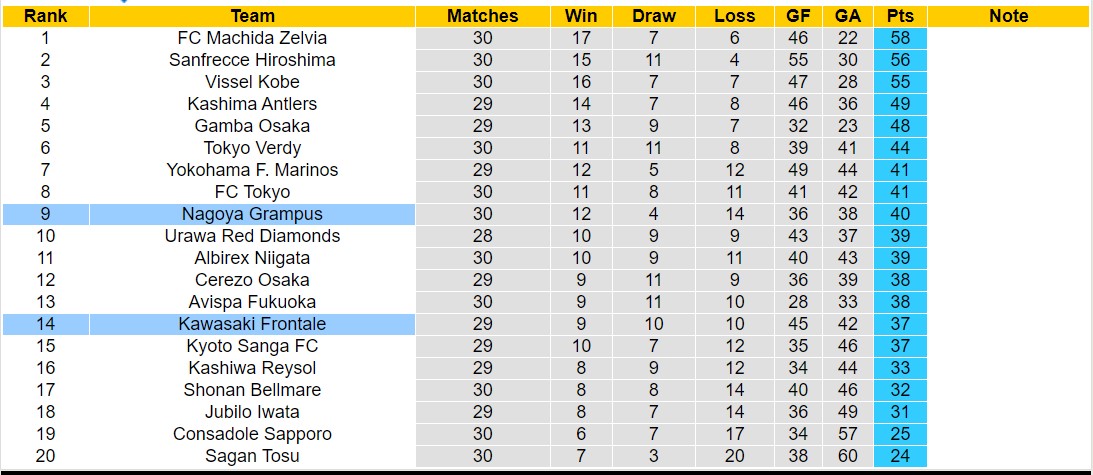Select FC Machida Zelvia in the table
1093x475 pixels.
(x=252, y=38)
